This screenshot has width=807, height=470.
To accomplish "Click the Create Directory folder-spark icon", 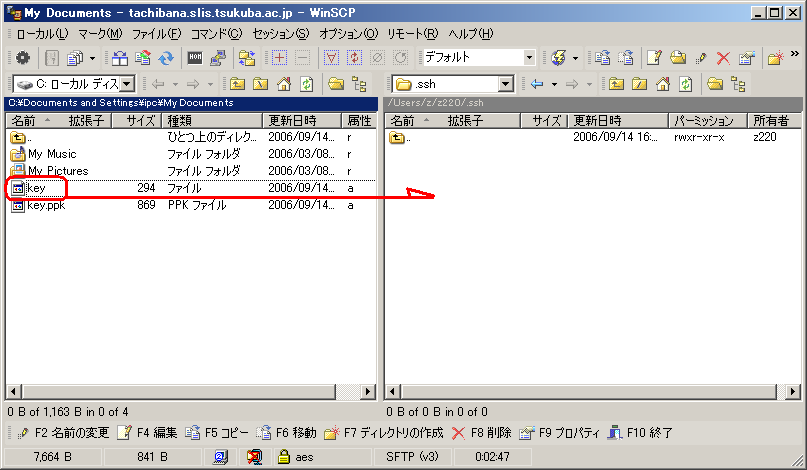I will [x=776, y=58].
